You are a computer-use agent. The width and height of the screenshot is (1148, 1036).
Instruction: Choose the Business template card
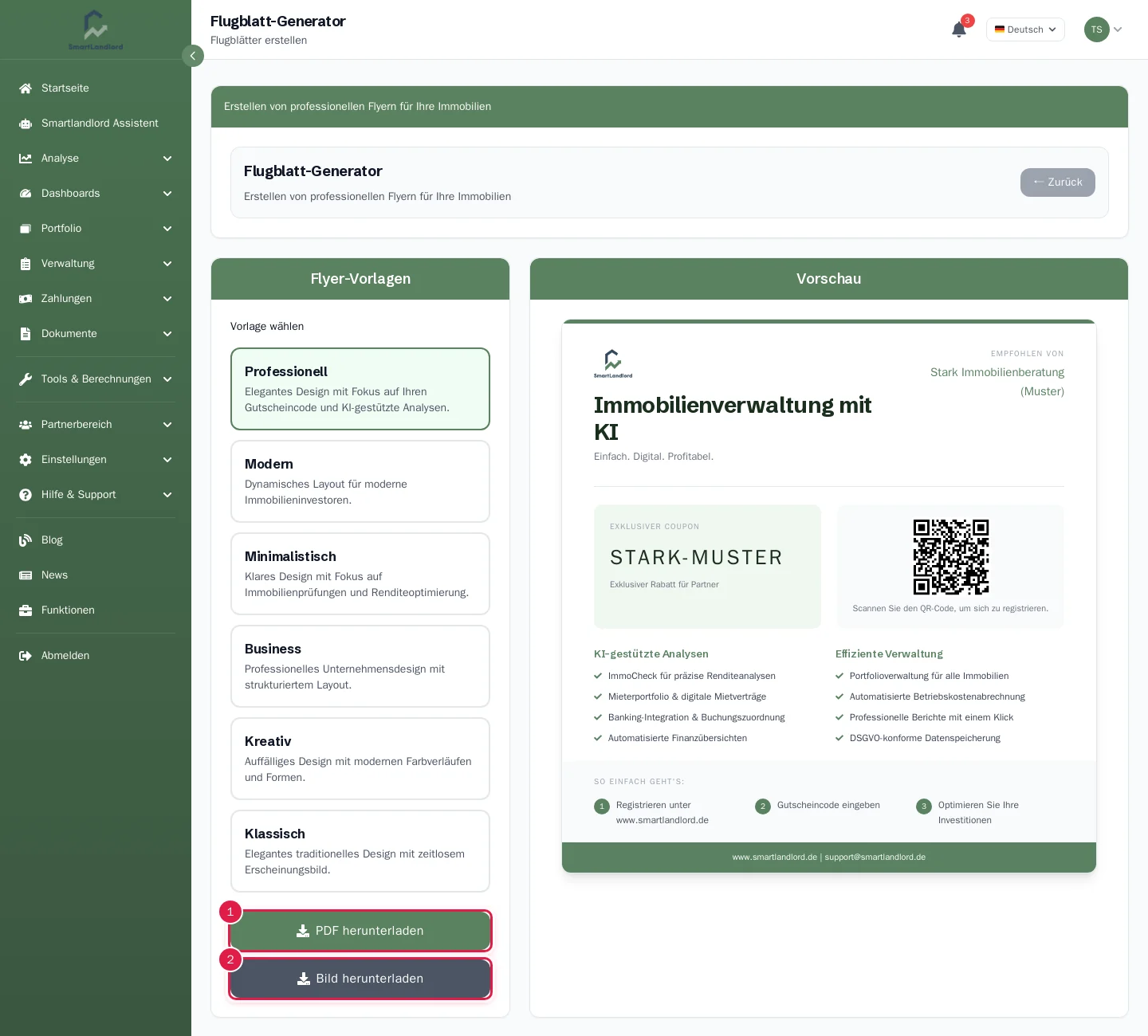360,666
